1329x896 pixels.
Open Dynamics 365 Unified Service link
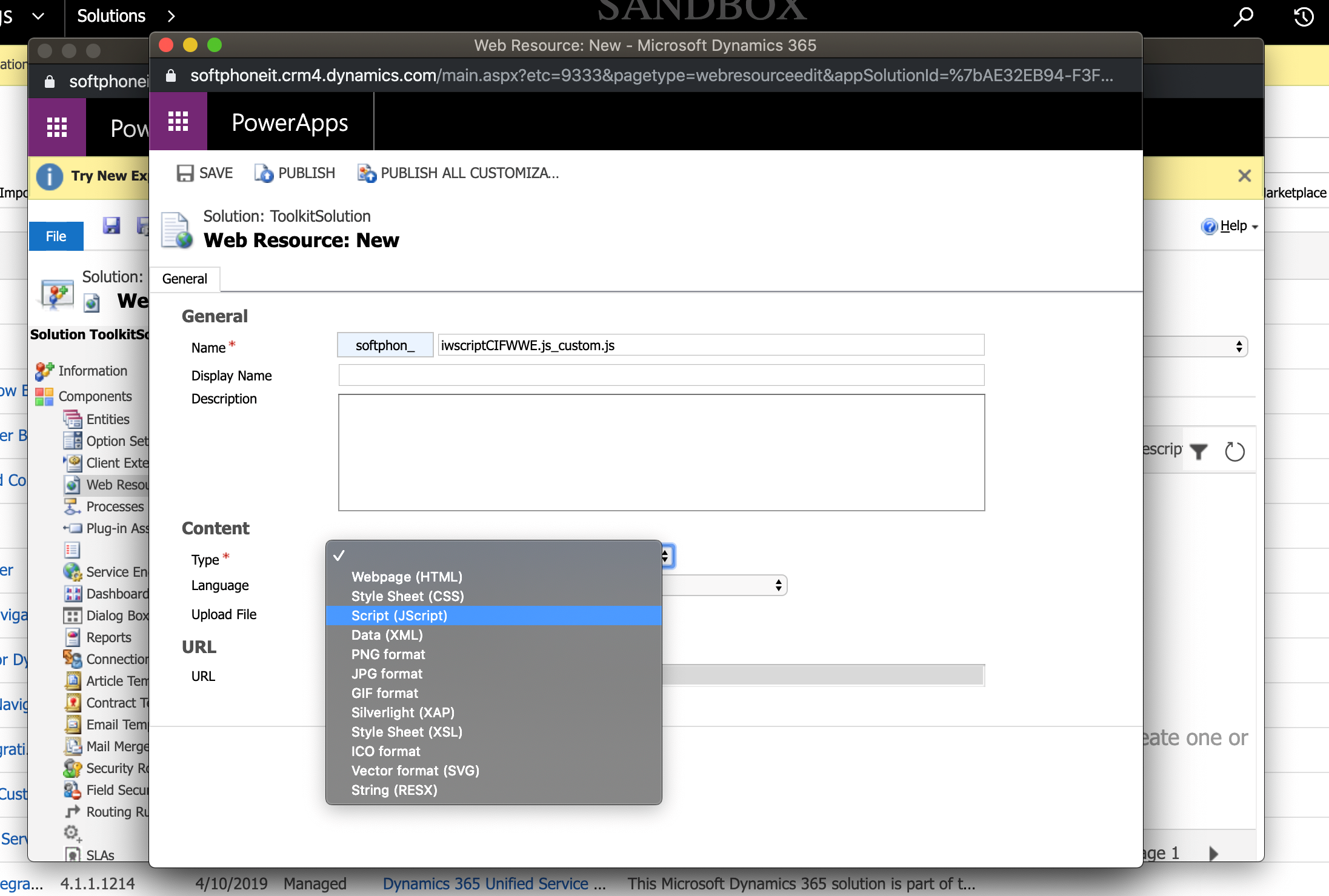point(494,884)
